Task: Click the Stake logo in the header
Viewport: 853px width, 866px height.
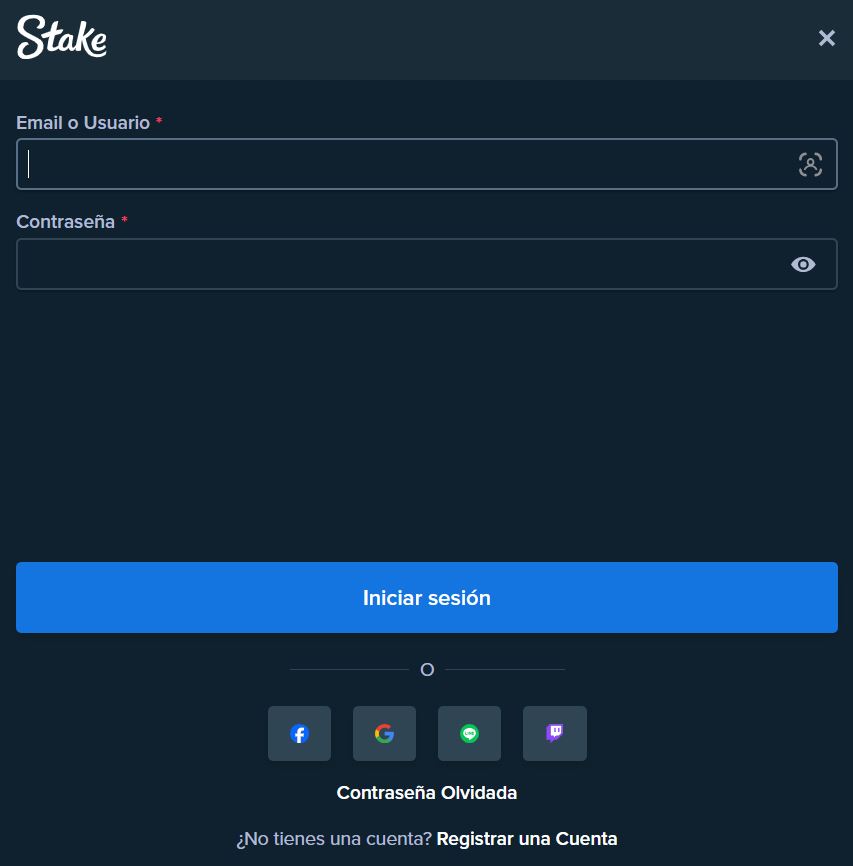Action: [62, 37]
